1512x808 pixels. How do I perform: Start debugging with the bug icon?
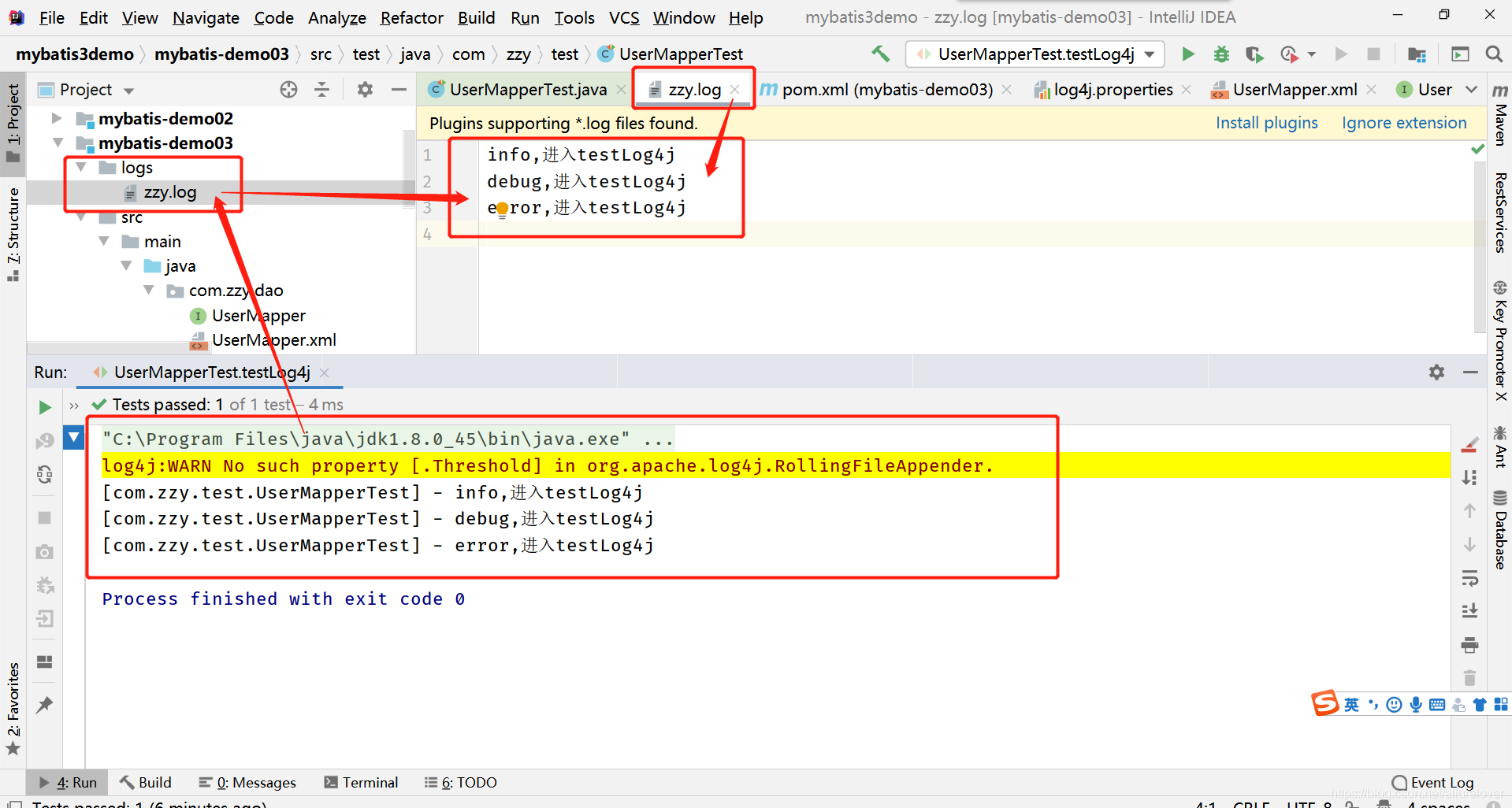[1221, 54]
